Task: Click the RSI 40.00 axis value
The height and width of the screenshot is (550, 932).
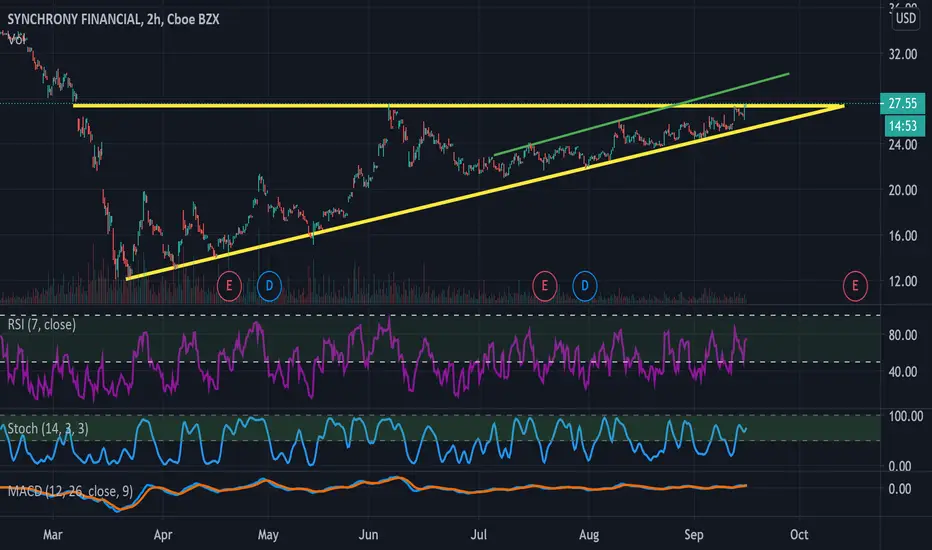Action: pyautogui.click(x=902, y=372)
